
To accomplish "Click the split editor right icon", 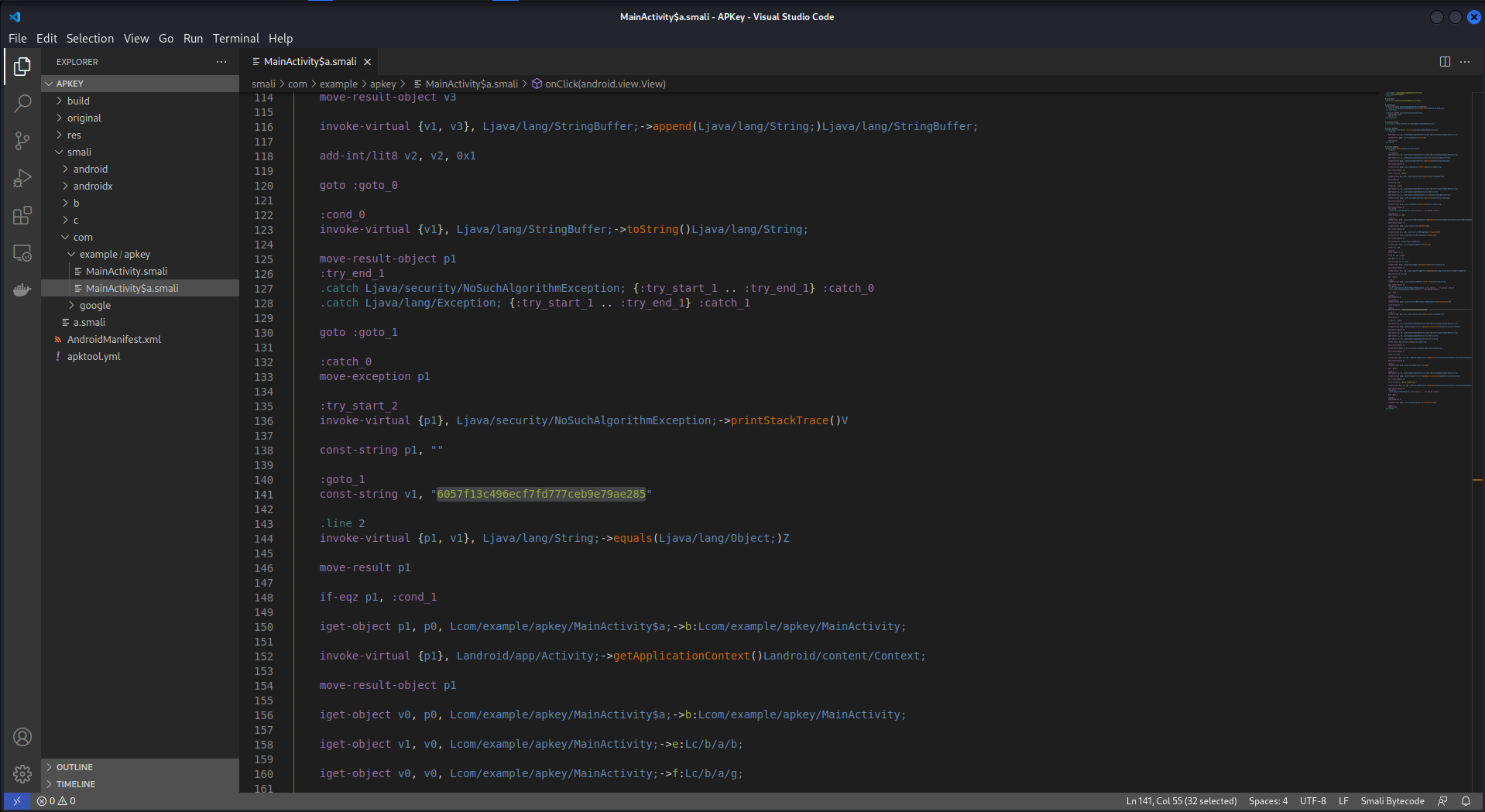I will (x=1445, y=62).
